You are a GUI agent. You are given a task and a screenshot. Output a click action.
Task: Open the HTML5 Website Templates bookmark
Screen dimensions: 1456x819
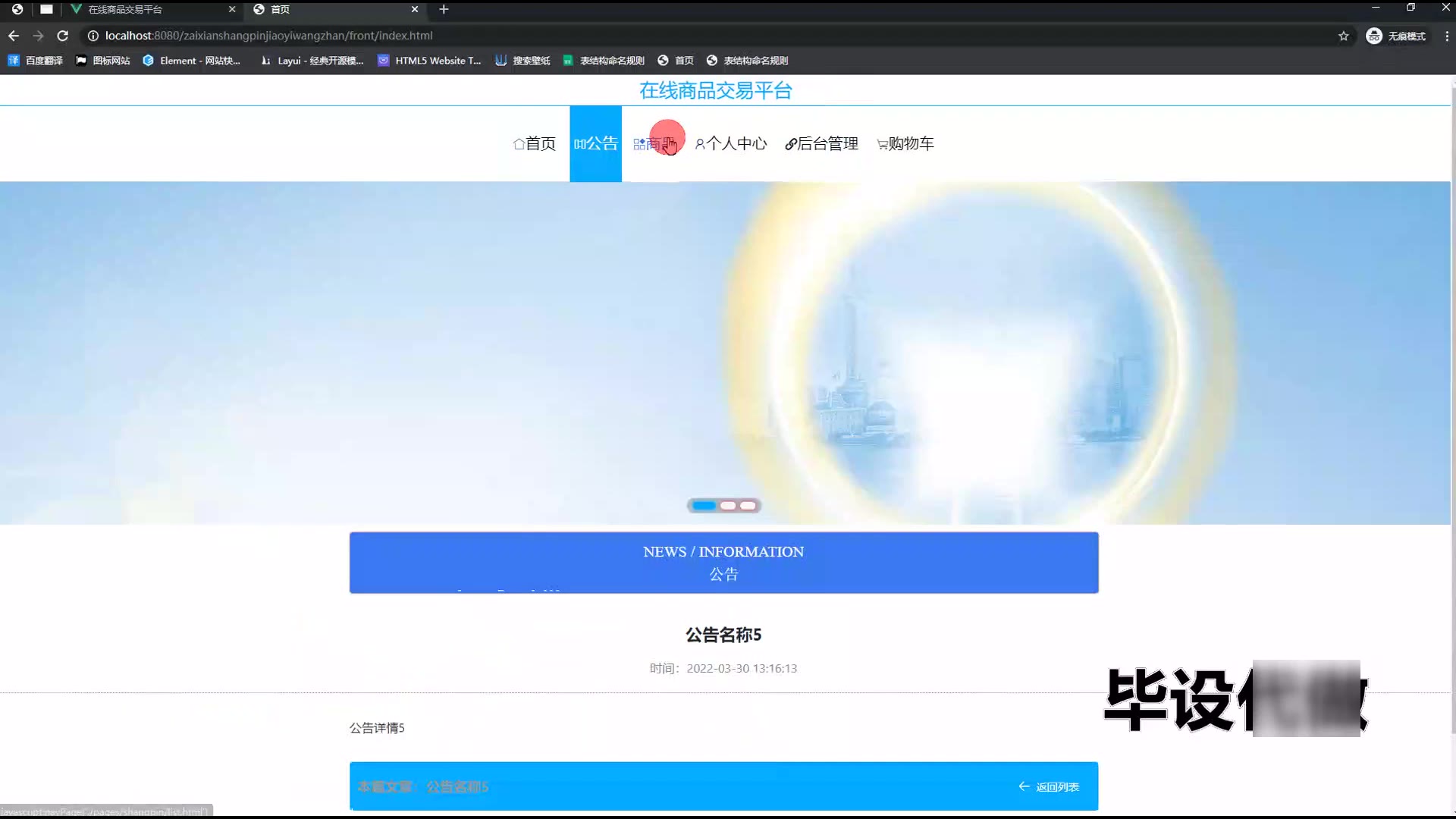pyautogui.click(x=429, y=61)
